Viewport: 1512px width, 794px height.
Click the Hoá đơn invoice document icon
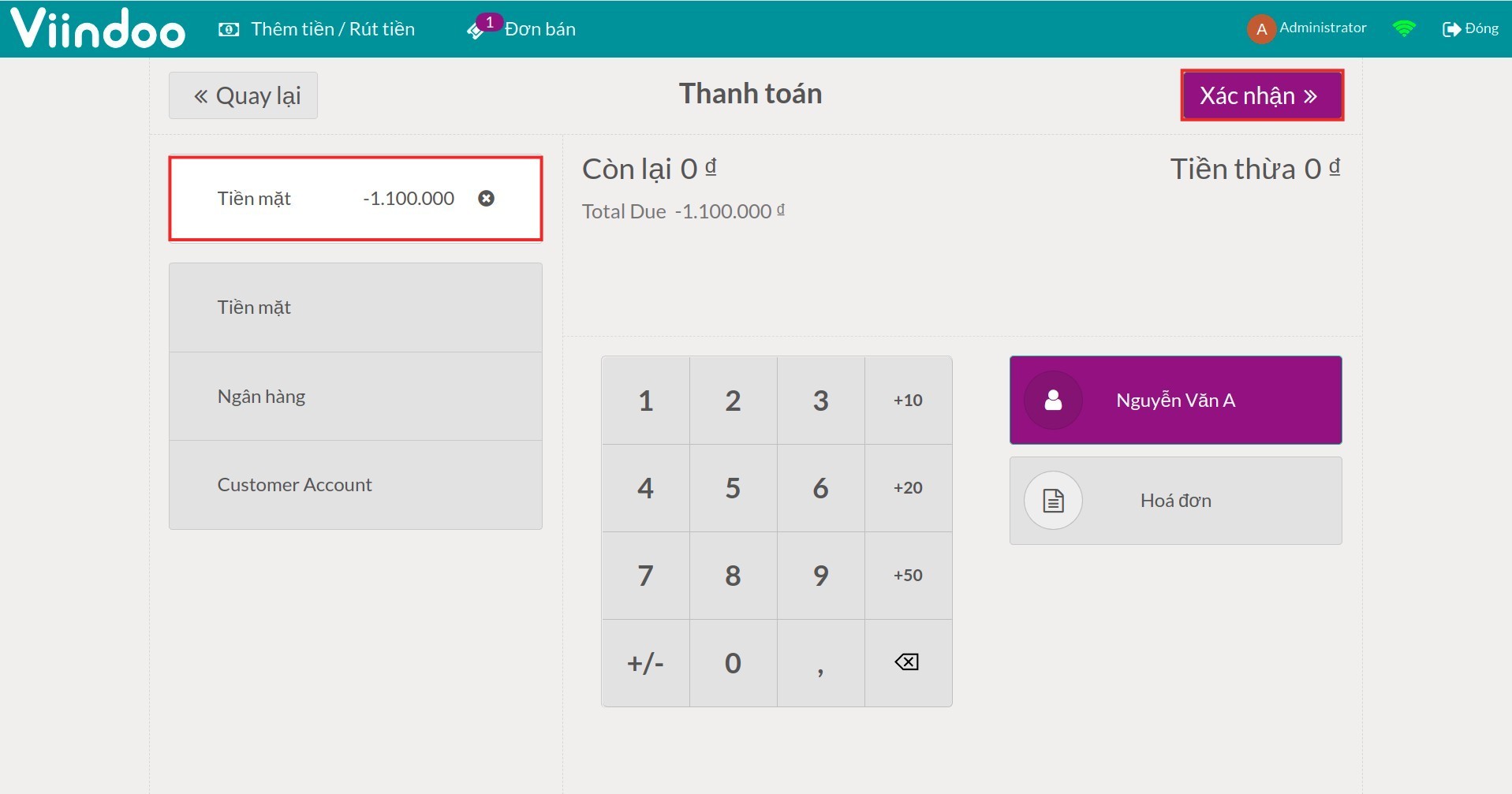1053,501
